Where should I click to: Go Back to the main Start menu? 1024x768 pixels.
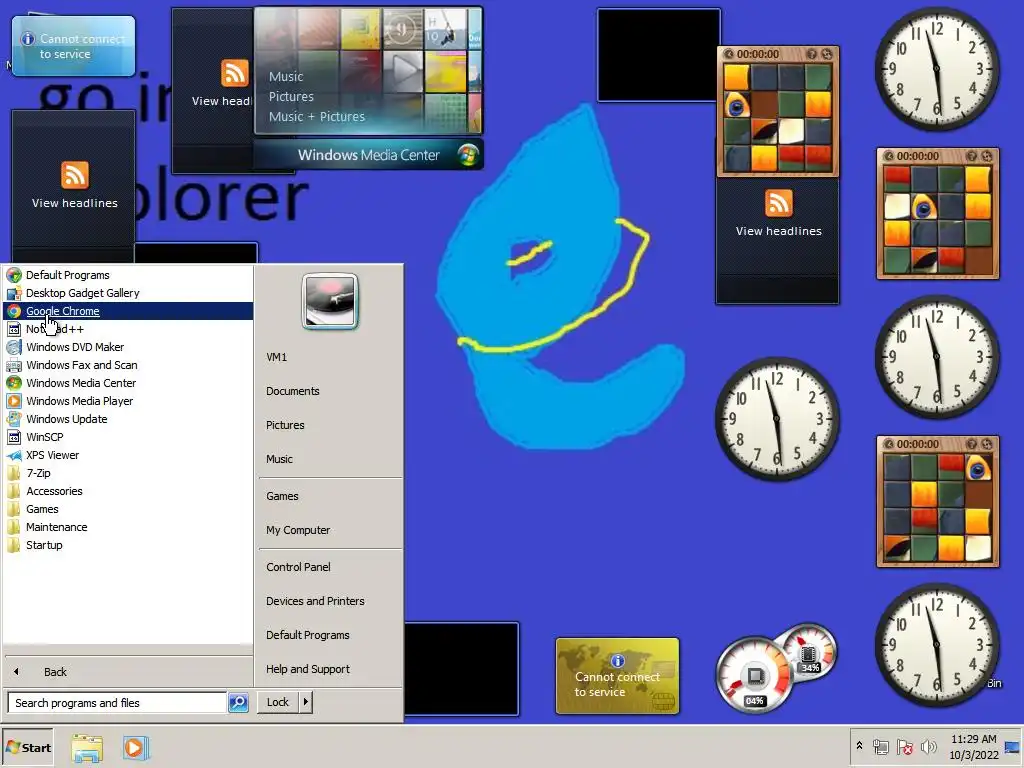pos(128,671)
